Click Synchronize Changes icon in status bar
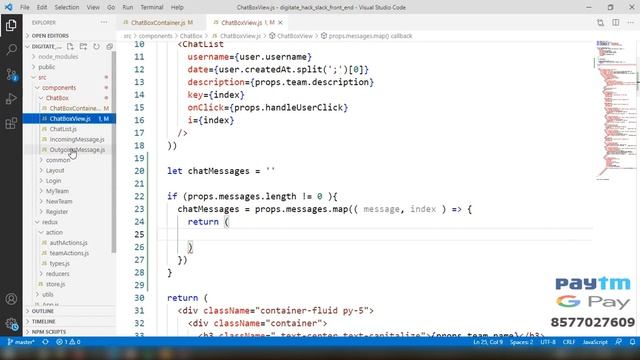Viewport: 640px width, 360px height. 45,342
